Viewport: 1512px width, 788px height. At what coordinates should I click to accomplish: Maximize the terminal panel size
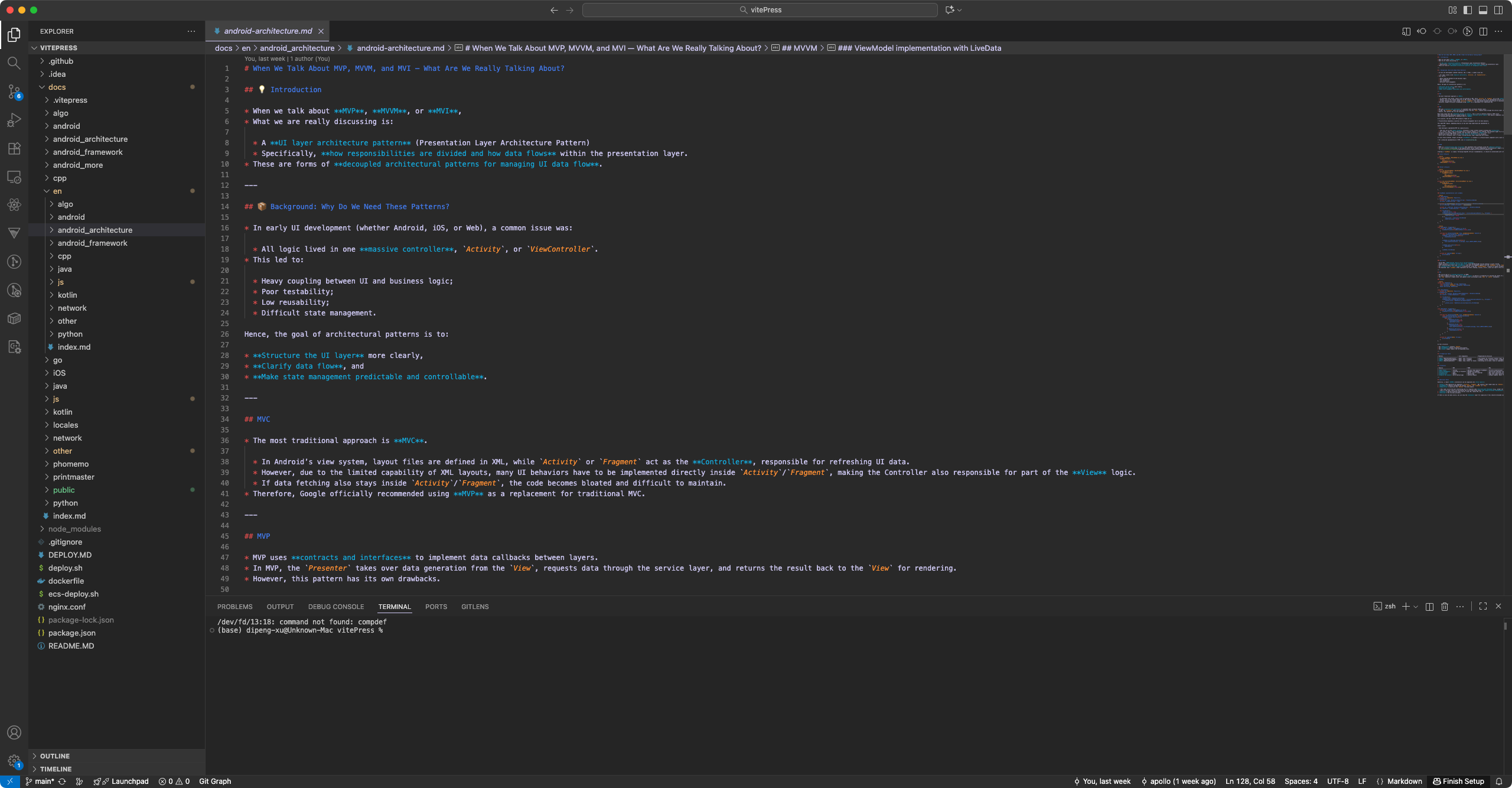click(1483, 607)
